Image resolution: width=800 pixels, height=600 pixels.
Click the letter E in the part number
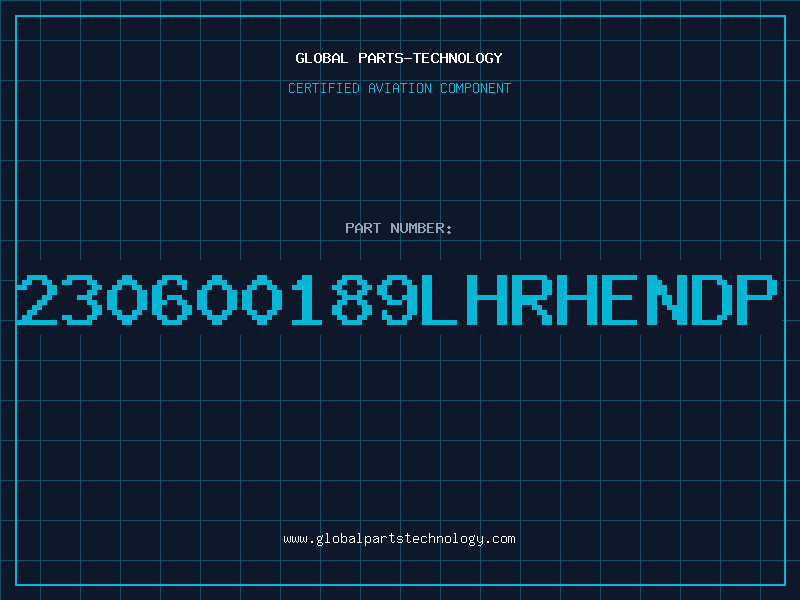(x=619, y=299)
